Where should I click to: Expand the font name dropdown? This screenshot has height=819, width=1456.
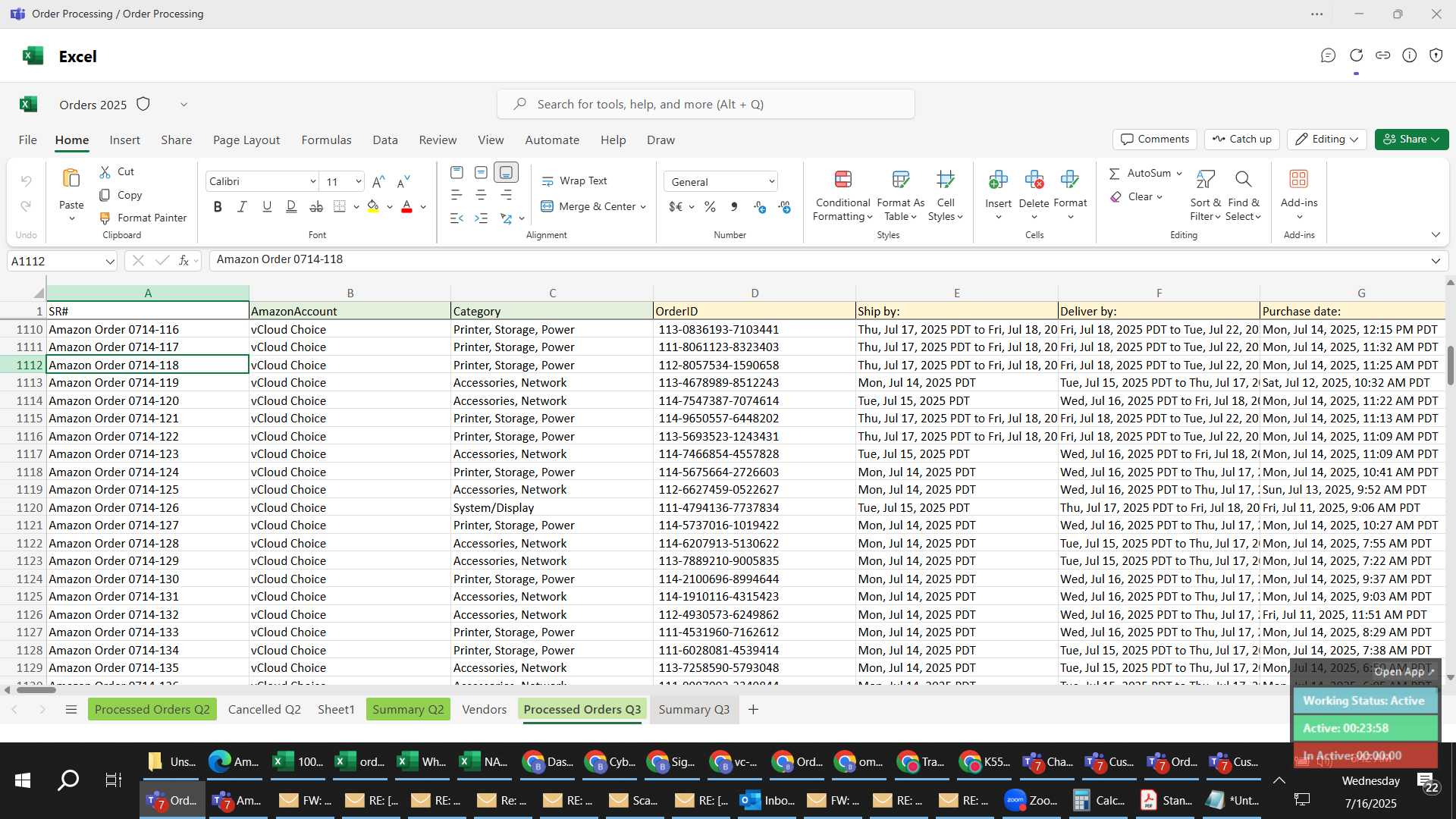click(312, 181)
